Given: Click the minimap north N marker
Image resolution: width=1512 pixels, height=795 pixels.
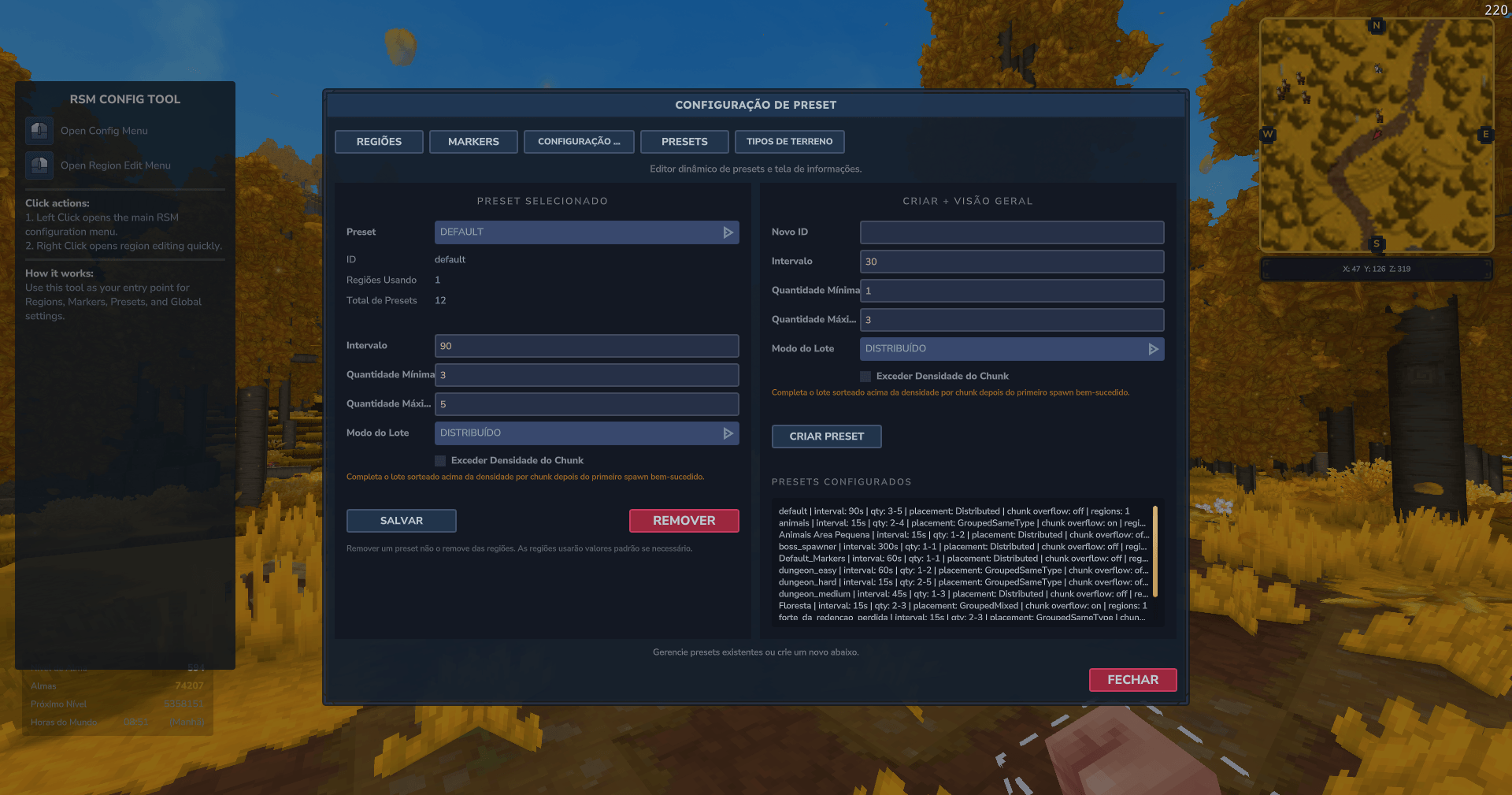Looking at the screenshot, I should tap(1377, 25).
